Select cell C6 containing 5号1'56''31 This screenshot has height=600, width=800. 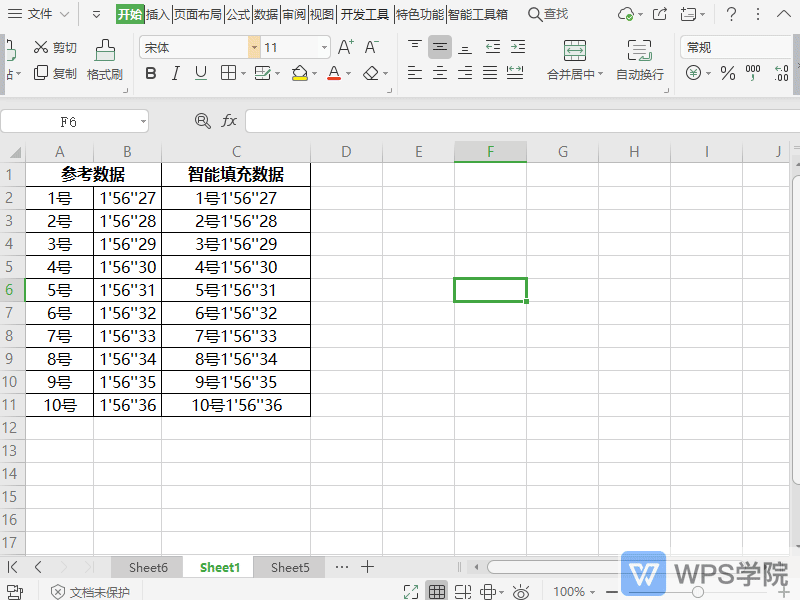[236, 290]
